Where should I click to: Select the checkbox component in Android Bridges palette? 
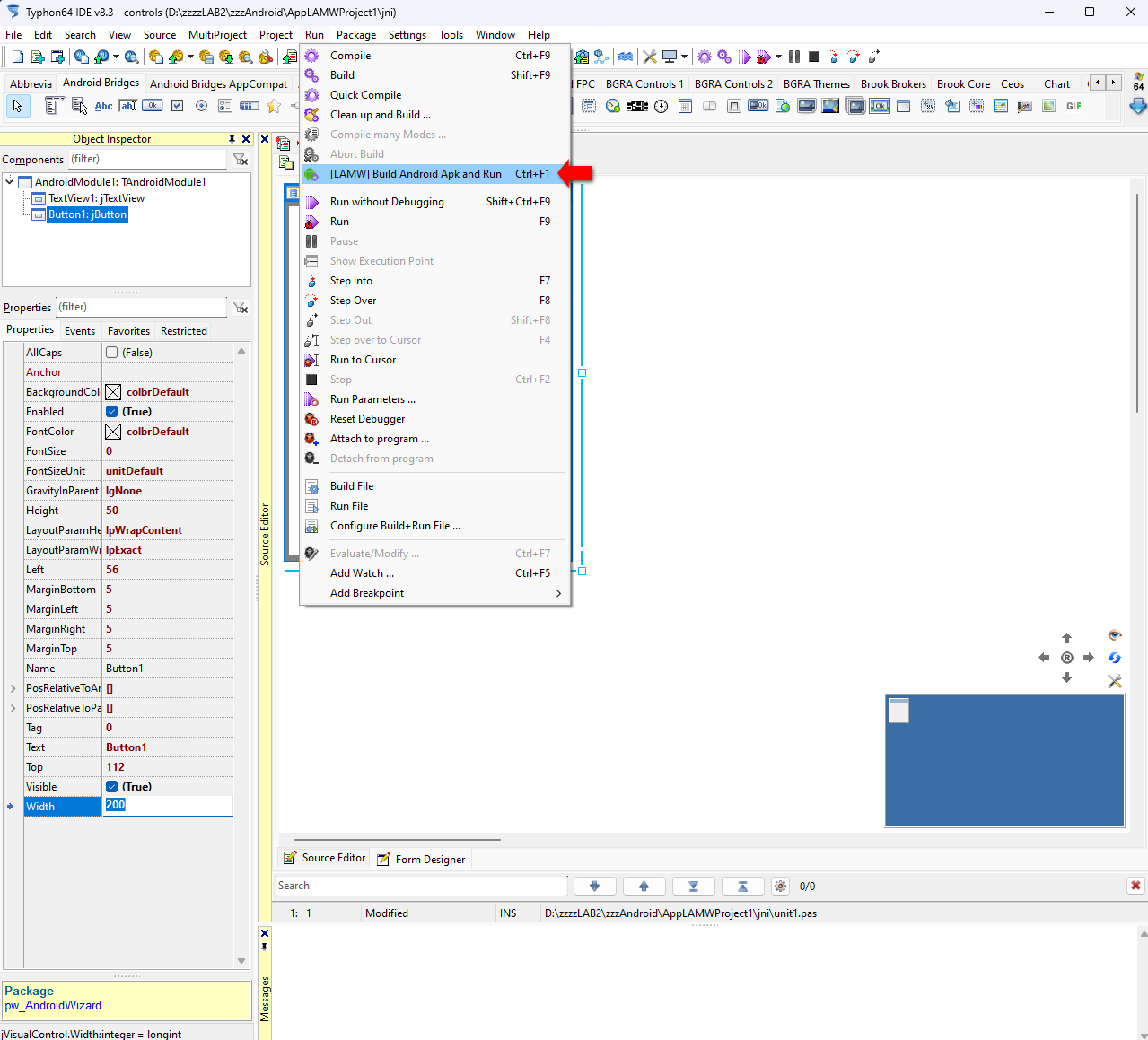(x=177, y=106)
